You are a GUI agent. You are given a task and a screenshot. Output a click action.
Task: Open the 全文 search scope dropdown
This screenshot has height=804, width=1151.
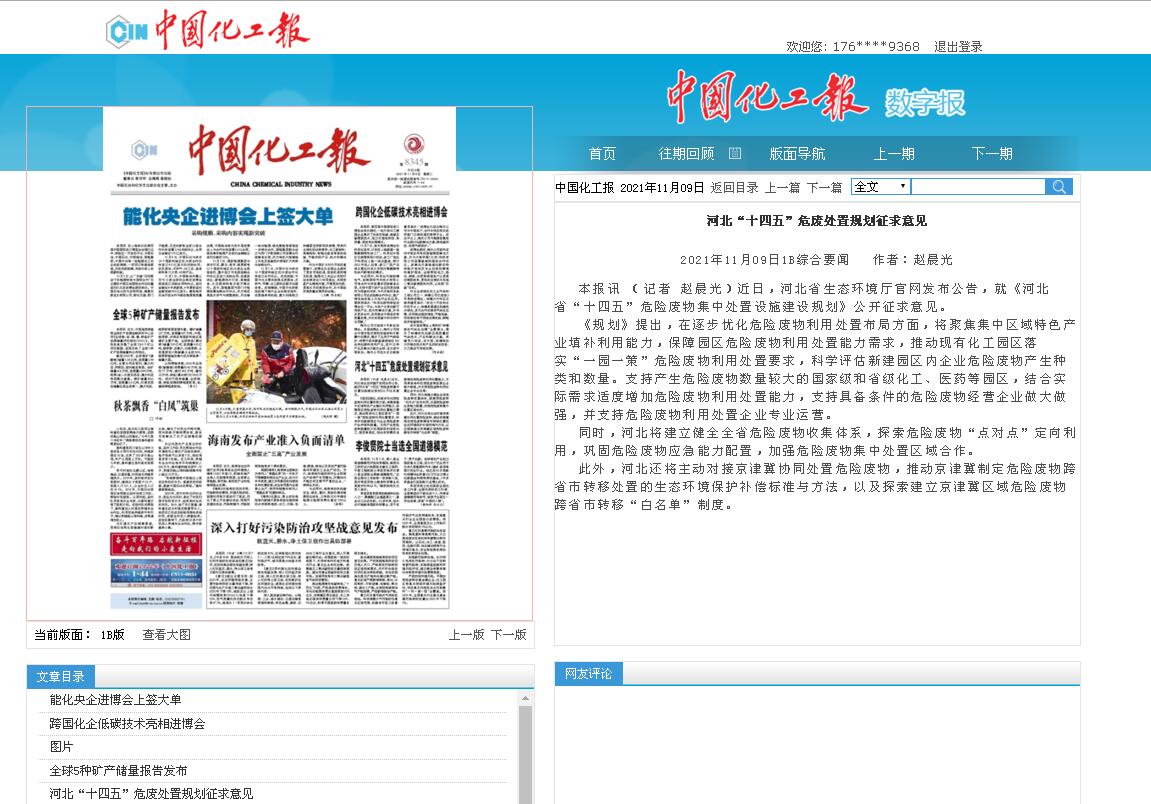pyautogui.click(x=880, y=187)
